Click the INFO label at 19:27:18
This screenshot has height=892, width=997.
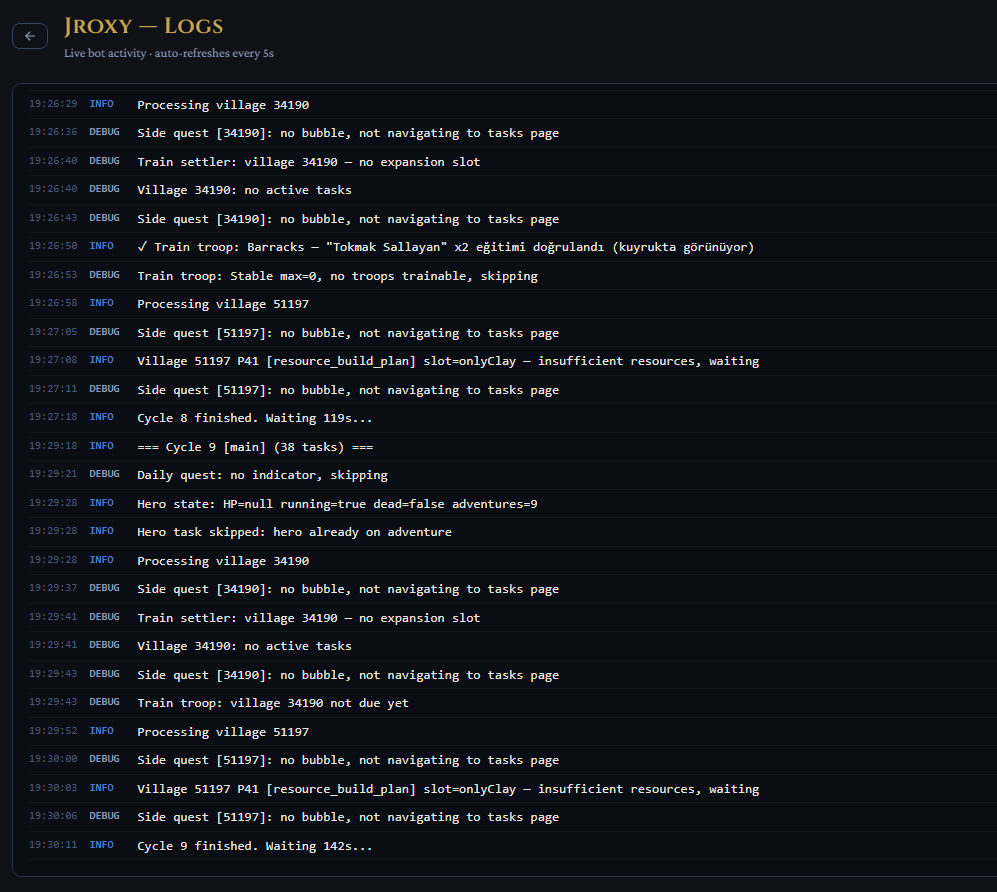[102, 417]
